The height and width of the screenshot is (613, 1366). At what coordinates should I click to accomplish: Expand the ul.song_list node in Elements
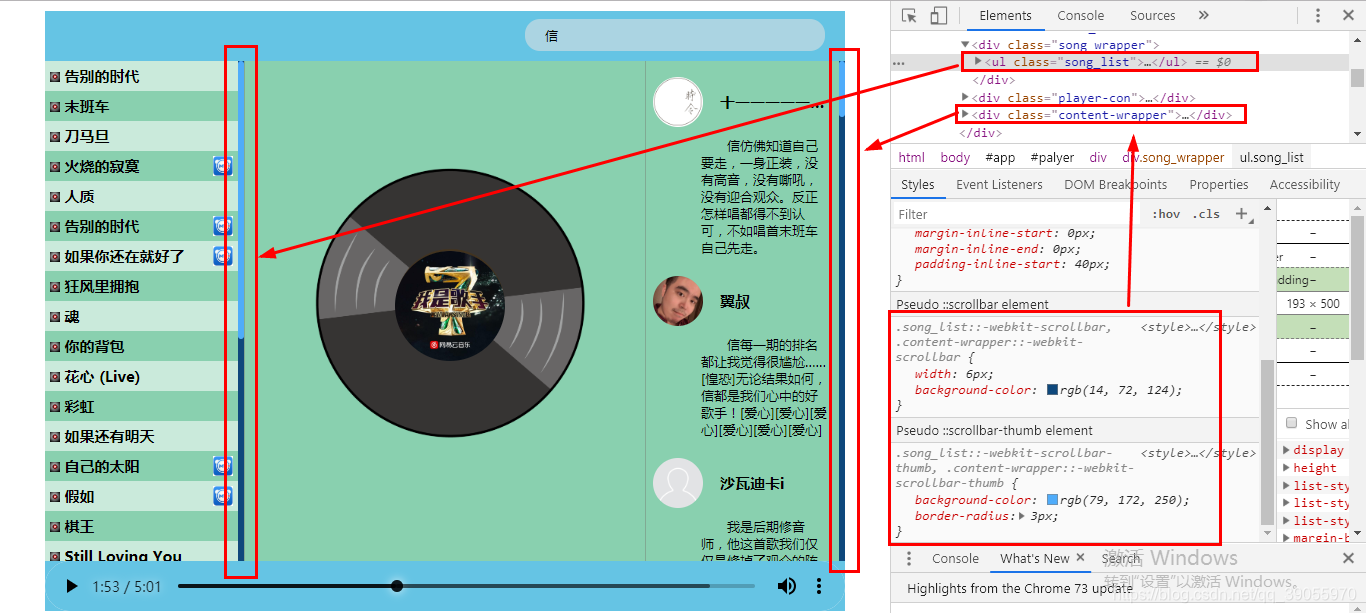pyautogui.click(x=978, y=61)
